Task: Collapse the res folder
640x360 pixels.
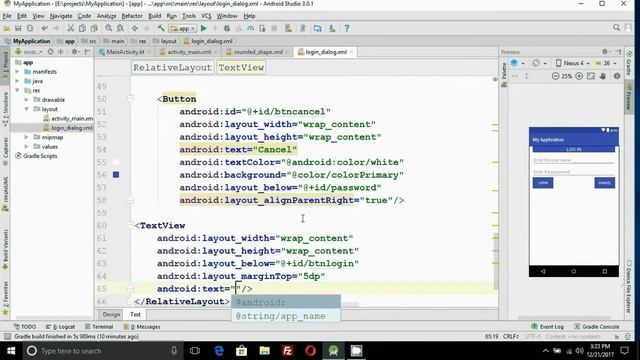Action: click(x=18, y=91)
